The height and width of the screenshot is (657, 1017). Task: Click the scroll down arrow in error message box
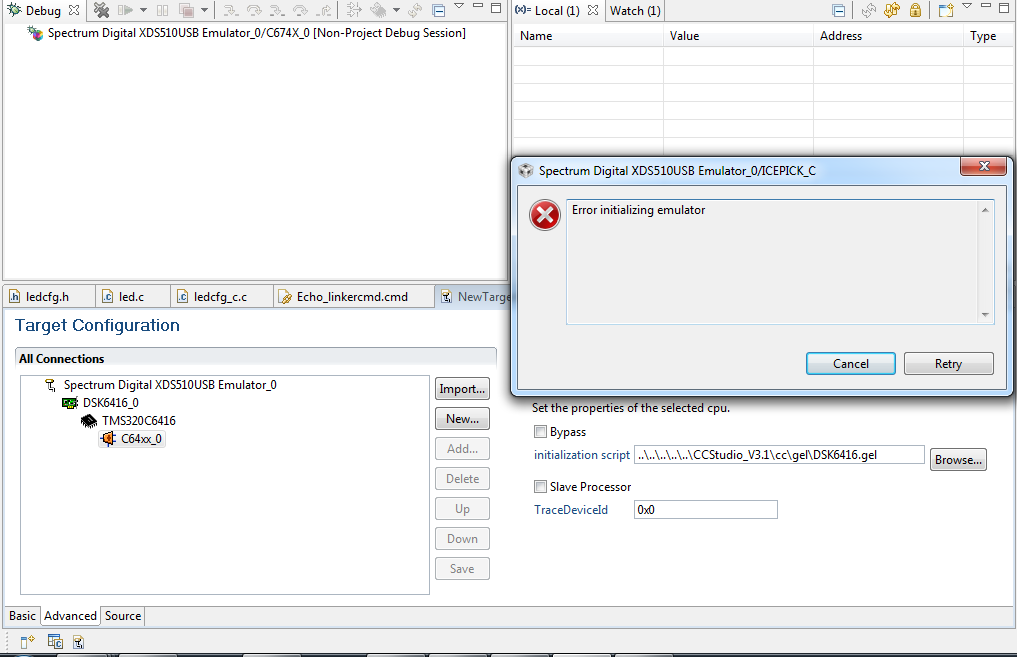tap(985, 315)
